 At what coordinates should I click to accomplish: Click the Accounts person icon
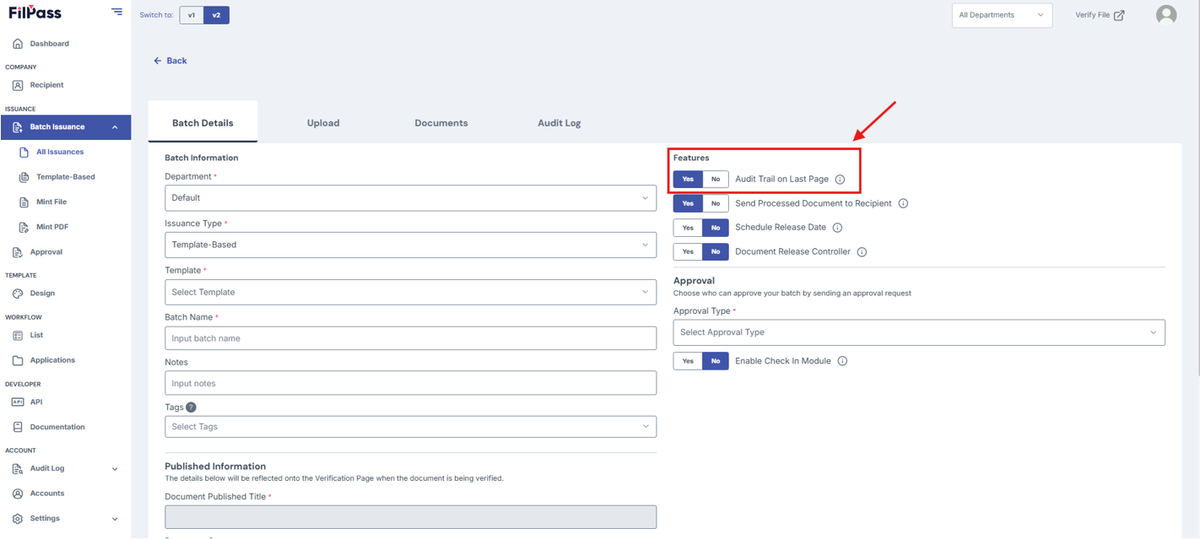tap(18, 493)
